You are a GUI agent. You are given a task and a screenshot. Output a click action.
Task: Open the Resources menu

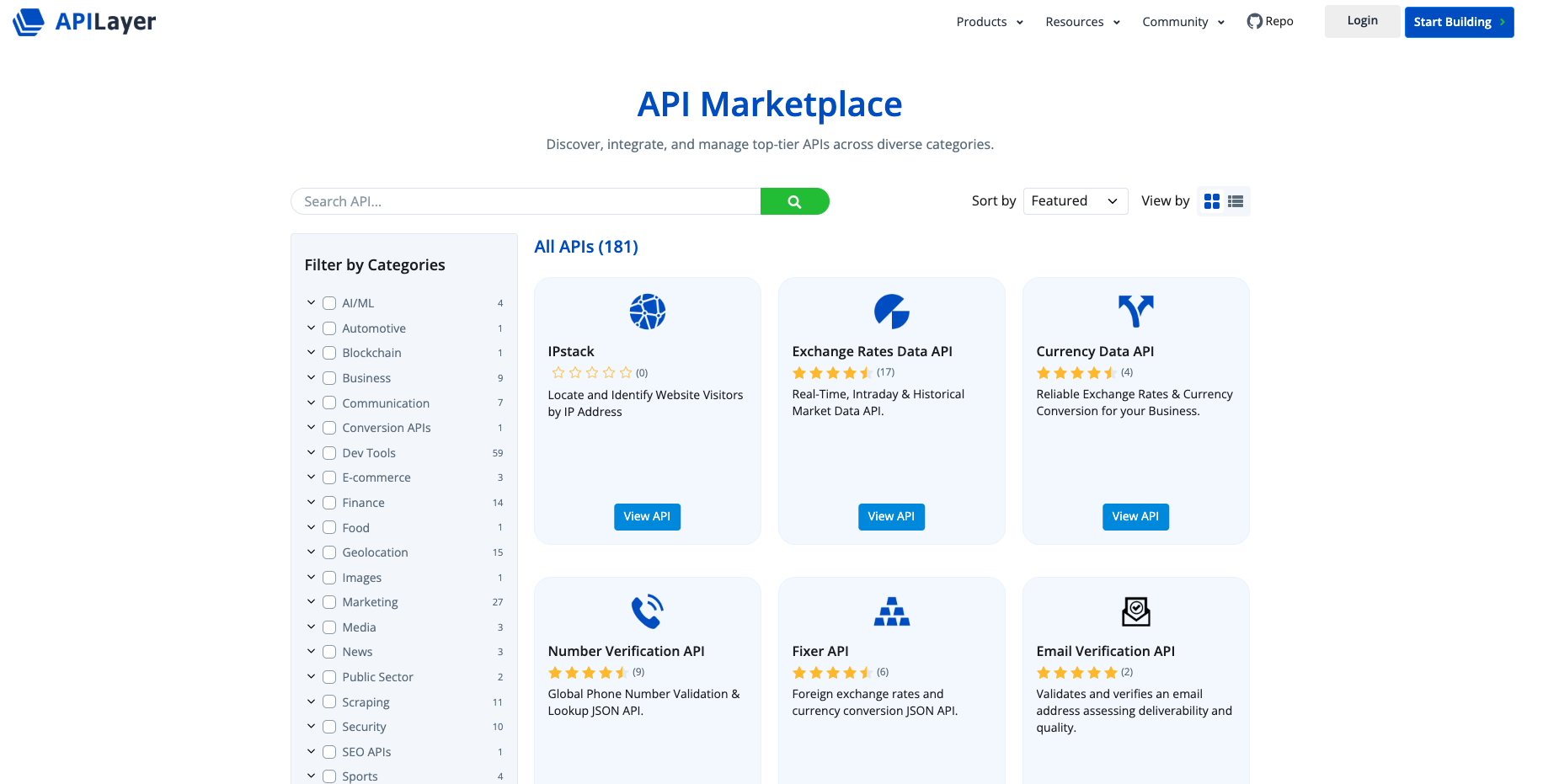1083,22
